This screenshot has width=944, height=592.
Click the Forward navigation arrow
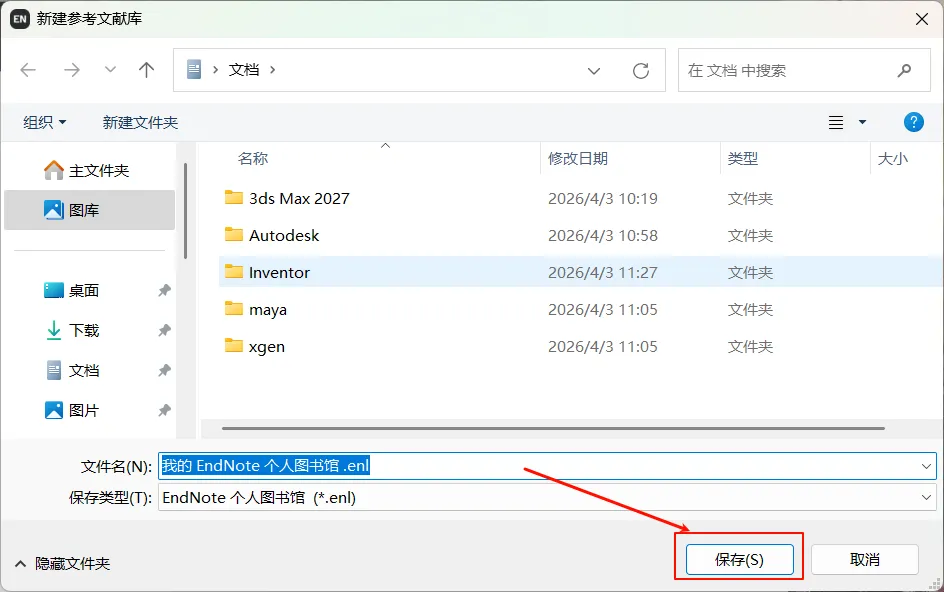point(72,70)
